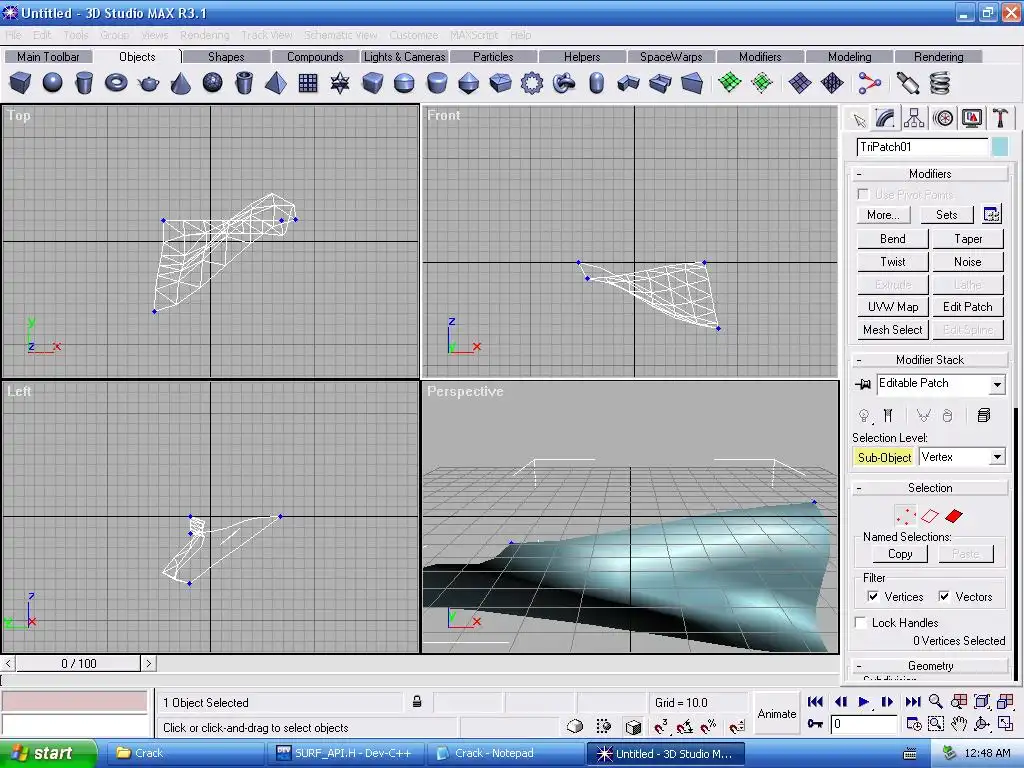Screen dimensions: 1024x768
Task: Apply the Edit Patch modifier
Action: [x=968, y=307]
